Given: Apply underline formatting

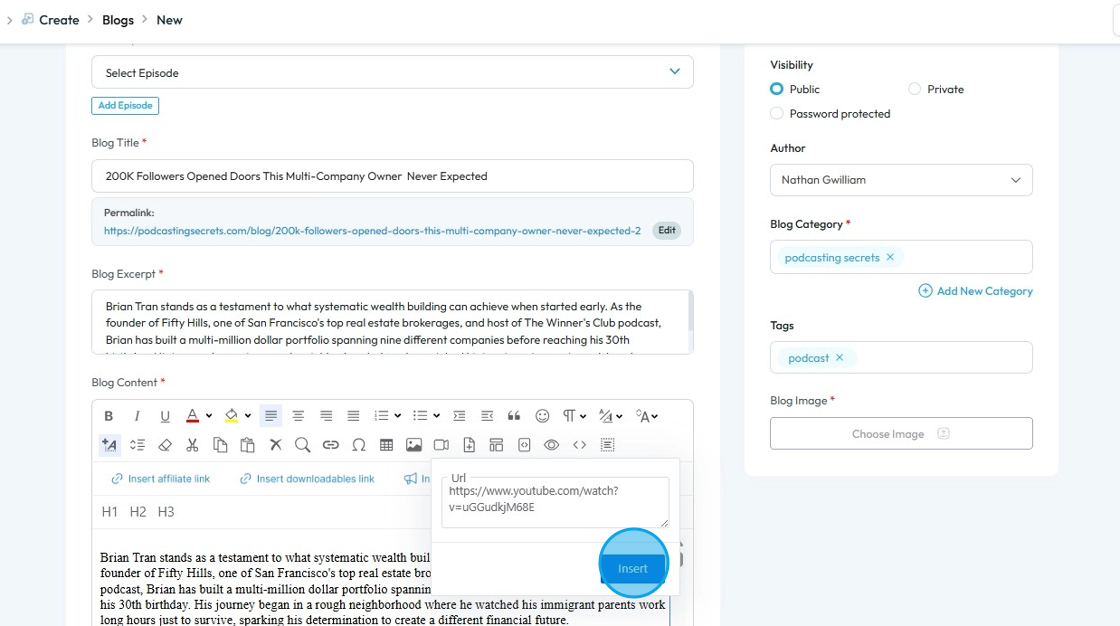Looking at the screenshot, I should (165, 416).
